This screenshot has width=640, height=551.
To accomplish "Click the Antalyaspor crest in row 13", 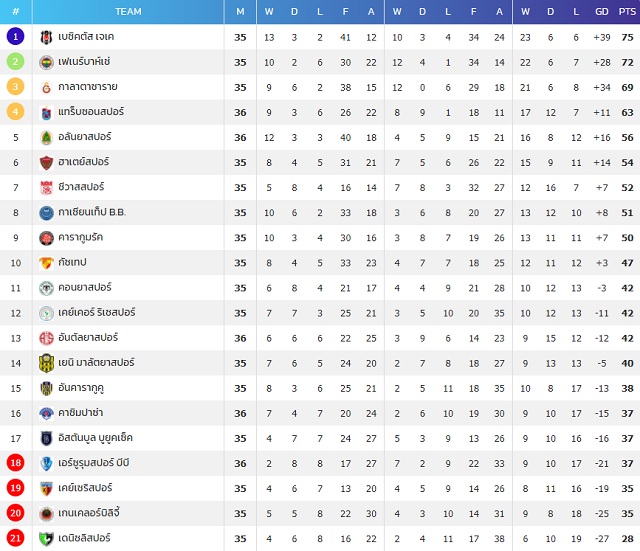I will [46, 338].
